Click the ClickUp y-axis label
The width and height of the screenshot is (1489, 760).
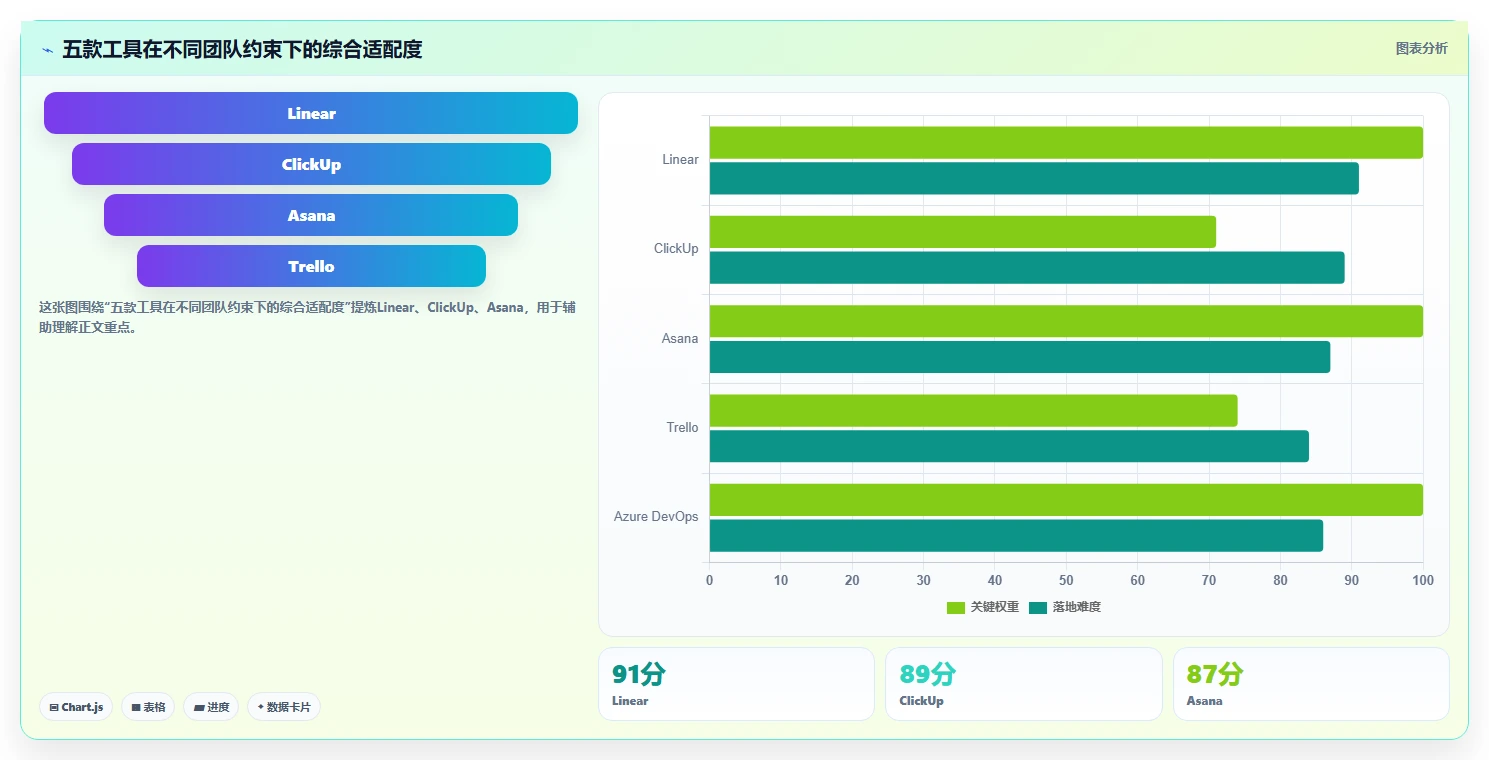coord(676,249)
